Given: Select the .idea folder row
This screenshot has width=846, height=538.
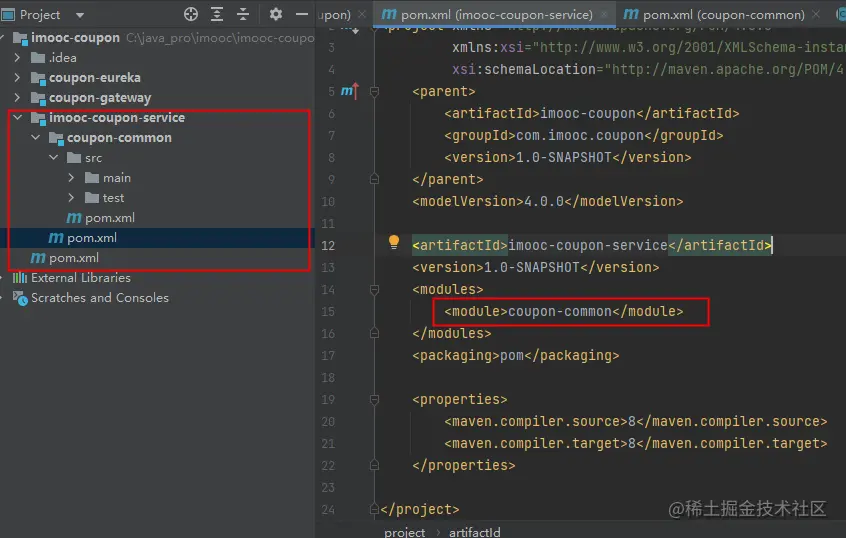Looking at the screenshot, I should click(53, 57).
